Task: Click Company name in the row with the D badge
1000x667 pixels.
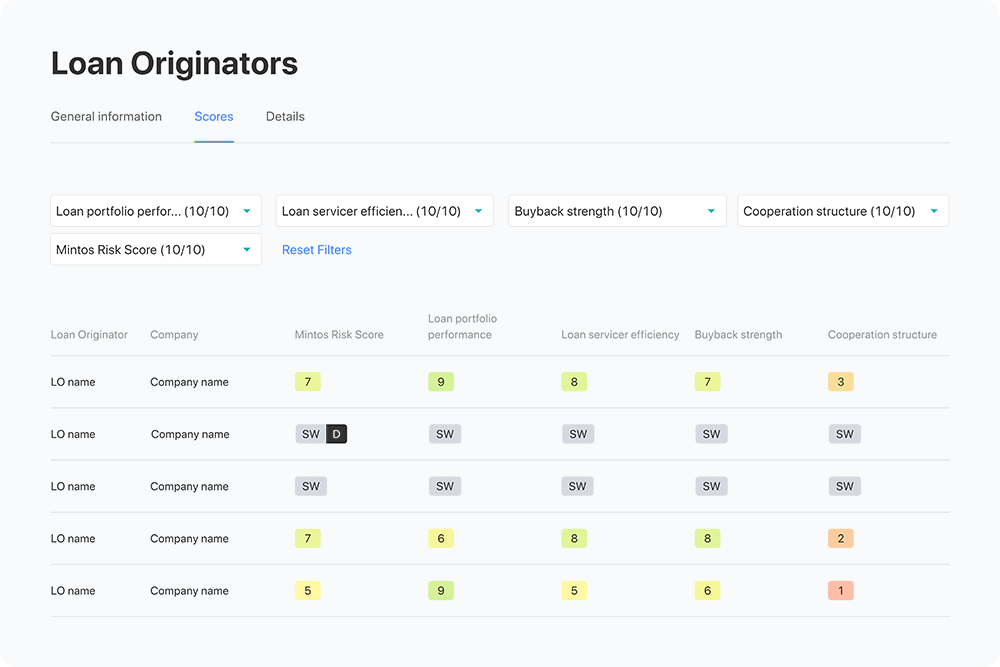Action: point(190,434)
